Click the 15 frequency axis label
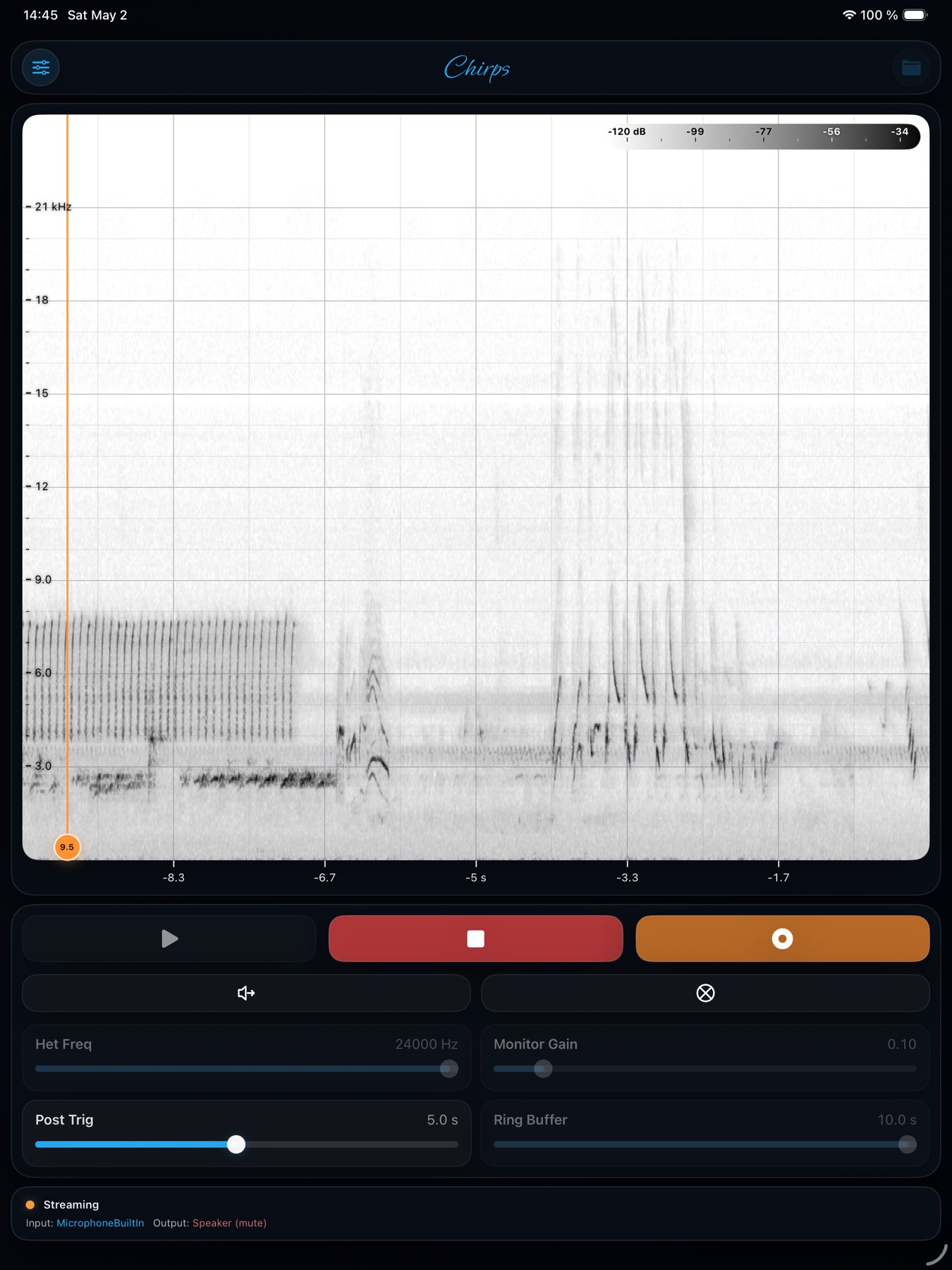Viewport: 952px width, 1270px height. 42,393
